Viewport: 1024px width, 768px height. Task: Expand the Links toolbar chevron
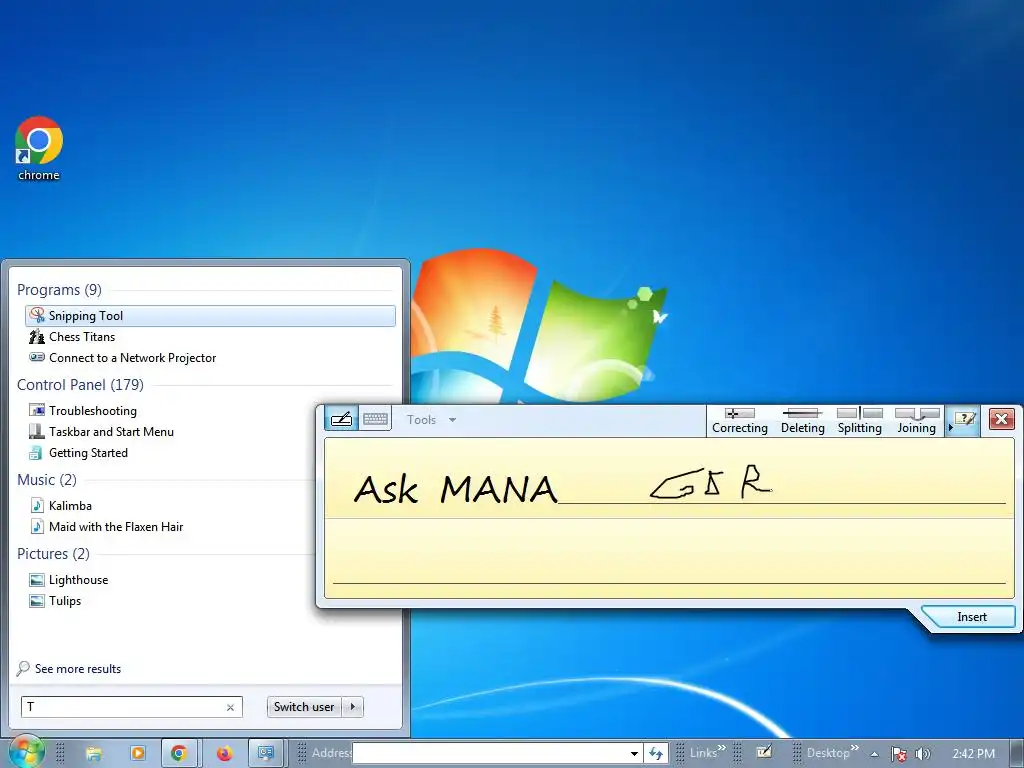tap(721, 748)
